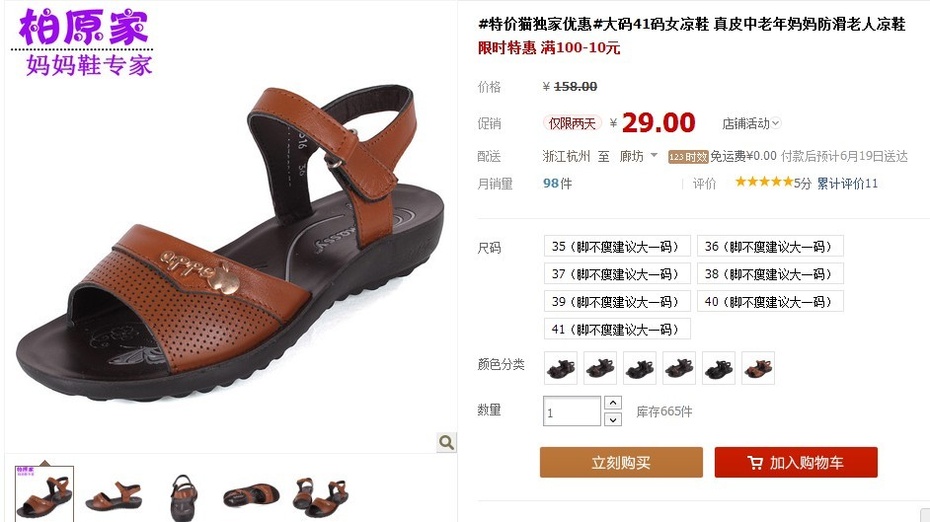The width and height of the screenshot is (930, 522).
Task: Open the 累计评价11 reviews link
Action: [x=847, y=183]
